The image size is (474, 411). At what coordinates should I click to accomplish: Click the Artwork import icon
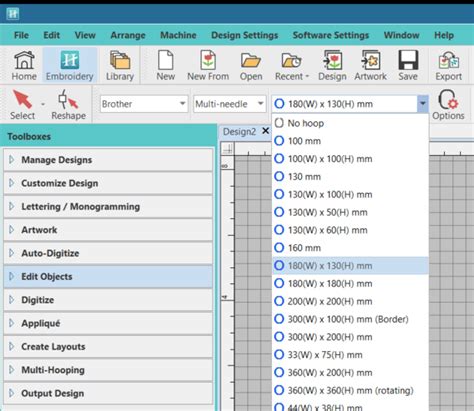370,65
